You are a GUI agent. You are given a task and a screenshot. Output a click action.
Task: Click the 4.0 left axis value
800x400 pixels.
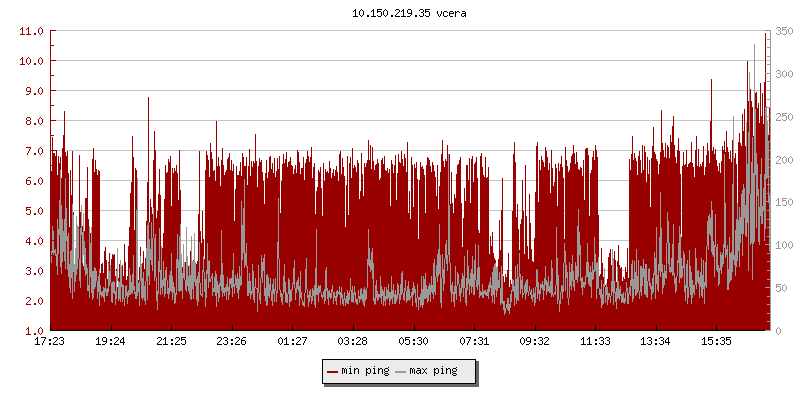click(x=34, y=241)
